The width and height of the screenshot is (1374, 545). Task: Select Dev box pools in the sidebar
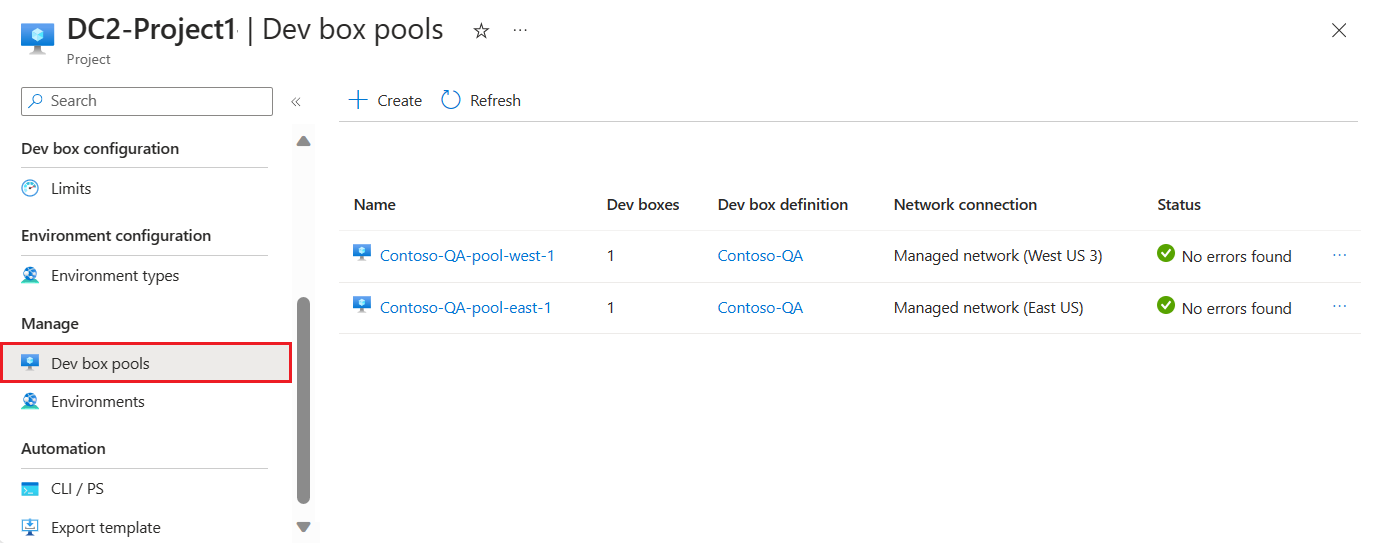146,363
